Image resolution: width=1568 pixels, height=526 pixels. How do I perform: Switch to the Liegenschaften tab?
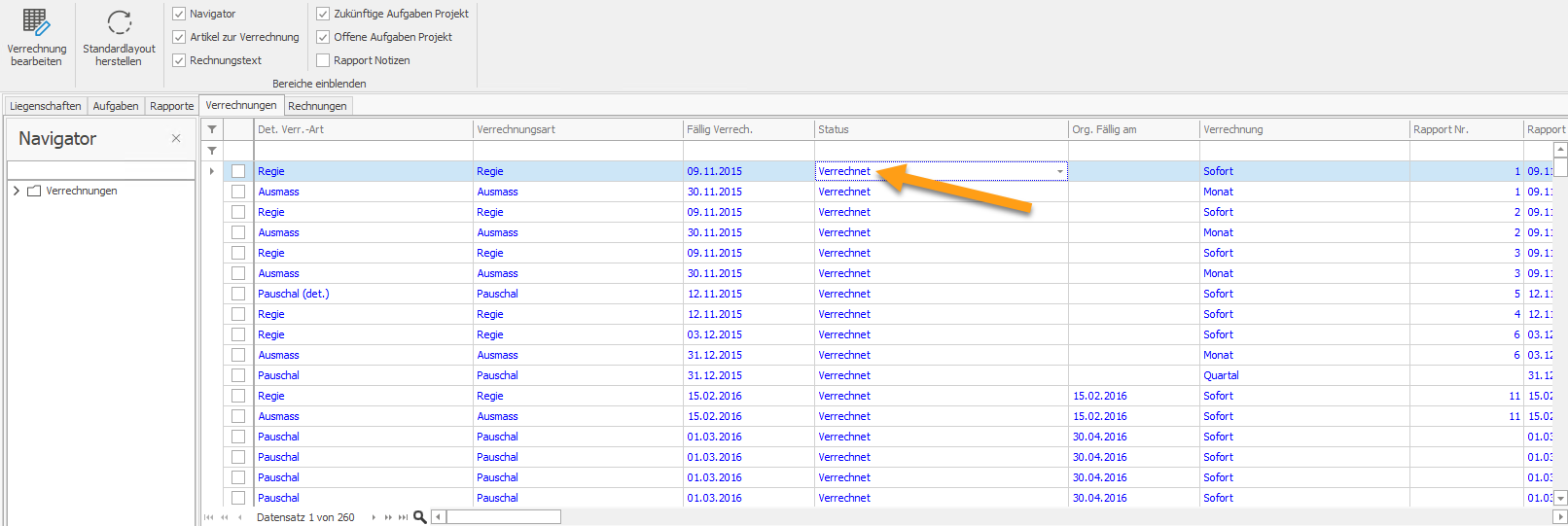[46, 106]
